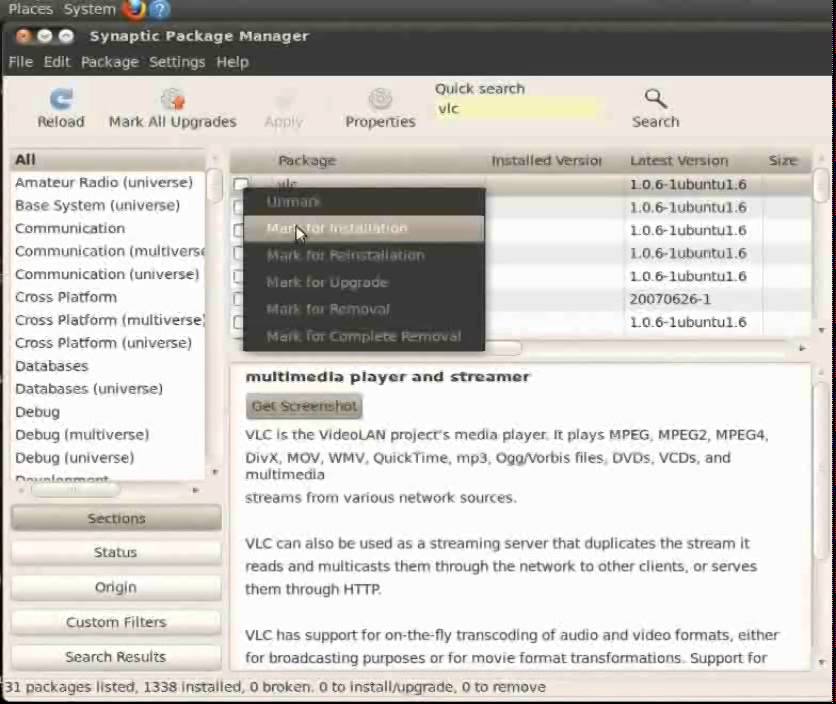Select Communication (multiverse) section
Image resolution: width=836 pixels, height=704 pixels.
(108, 251)
